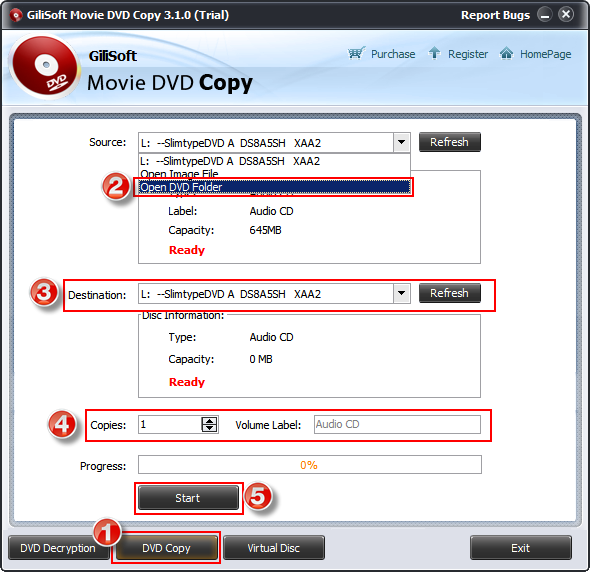Close the GiliSoft window
The image size is (590, 572).
click(x=566, y=15)
